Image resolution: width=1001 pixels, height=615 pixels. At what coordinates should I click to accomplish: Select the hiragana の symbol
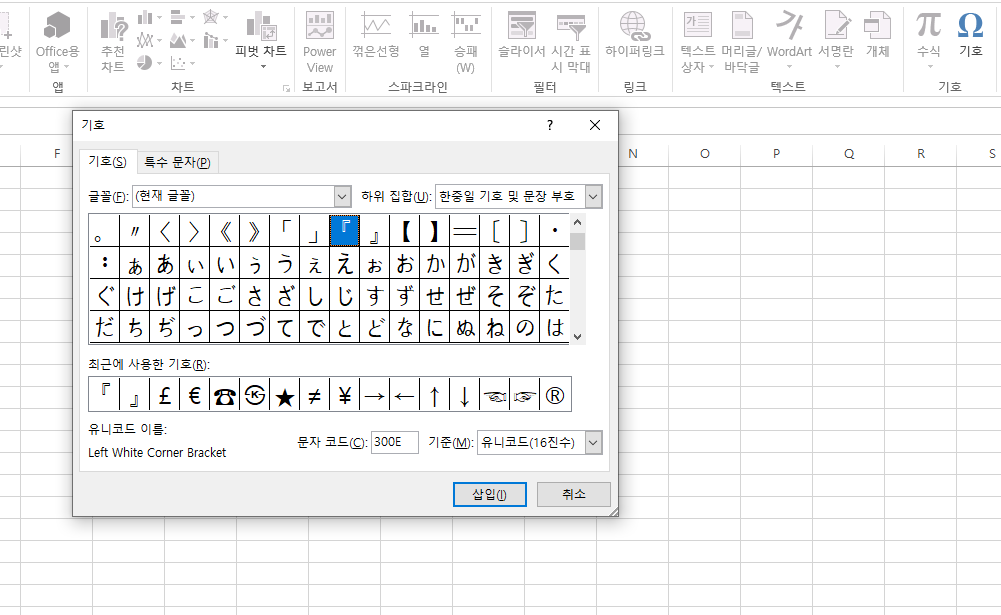525,327
